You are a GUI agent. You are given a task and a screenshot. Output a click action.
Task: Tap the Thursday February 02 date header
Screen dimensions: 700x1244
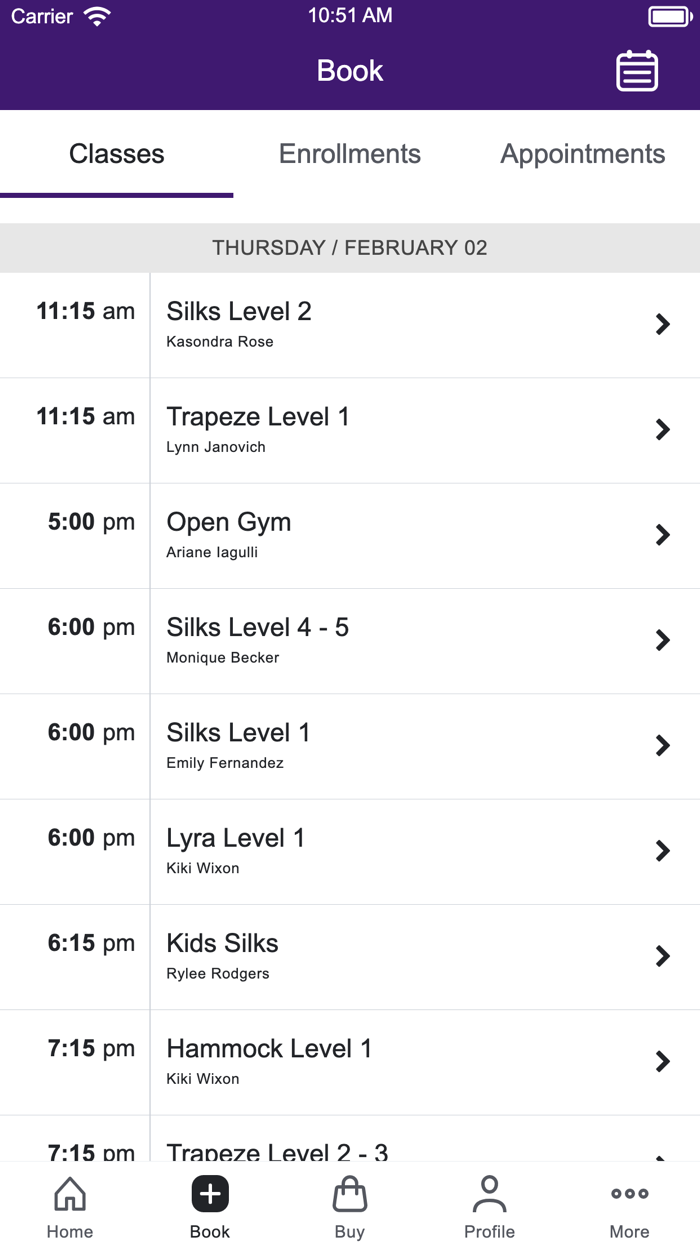click(x=350, y=248)
